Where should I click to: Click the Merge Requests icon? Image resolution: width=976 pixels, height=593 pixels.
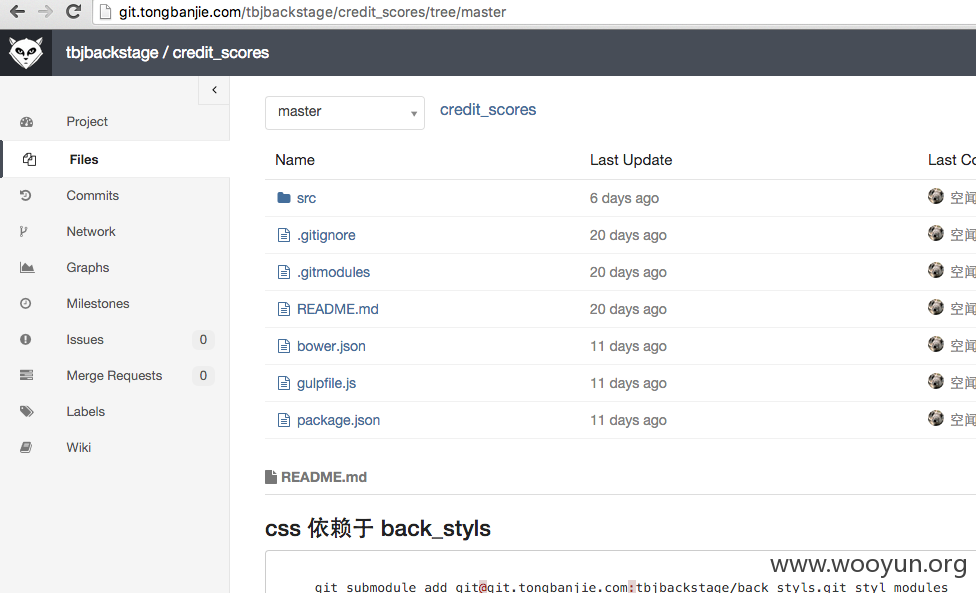tap(26, 375)
